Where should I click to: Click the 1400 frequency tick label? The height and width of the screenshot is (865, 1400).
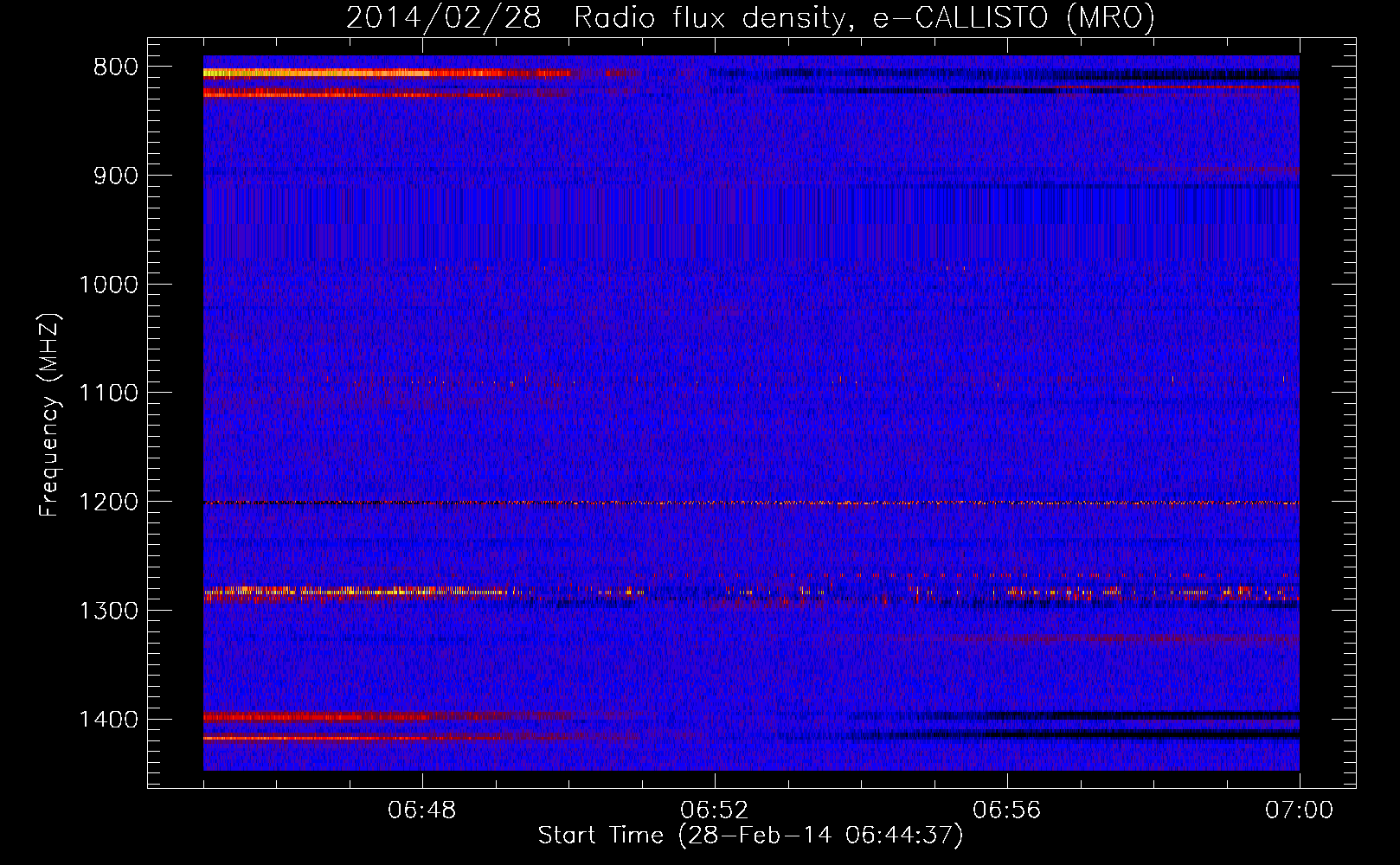[108, 720]
